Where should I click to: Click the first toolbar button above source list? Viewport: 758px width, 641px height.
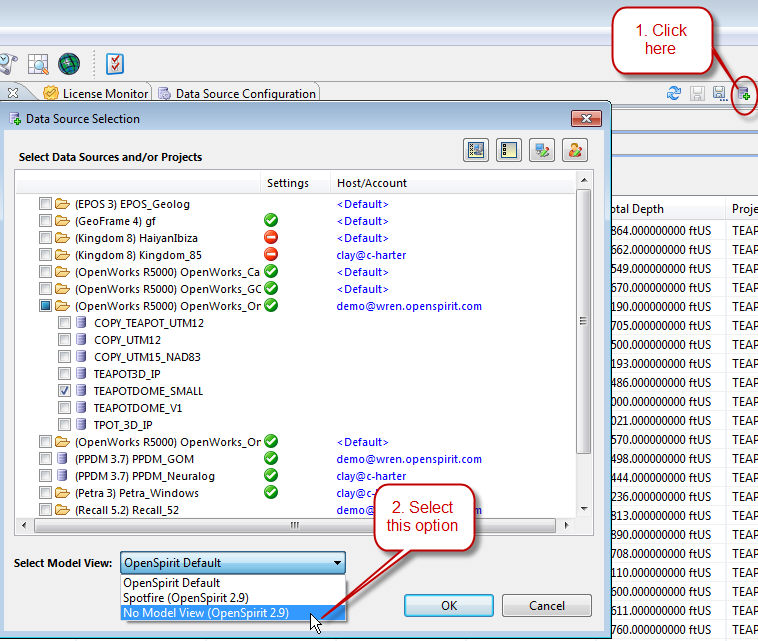[x=476, y=150]
